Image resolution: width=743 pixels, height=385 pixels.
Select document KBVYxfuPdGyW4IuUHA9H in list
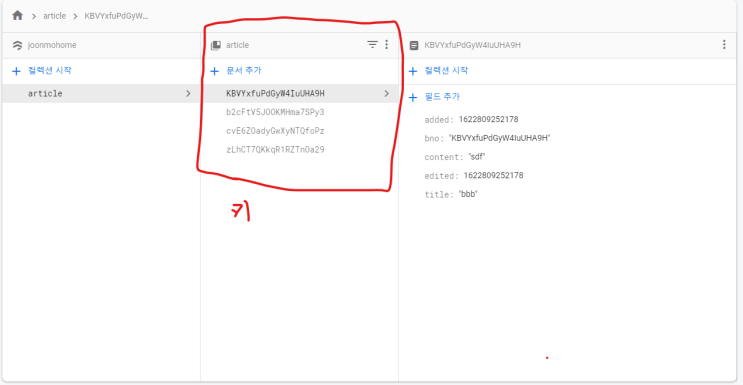pos(299,93)
